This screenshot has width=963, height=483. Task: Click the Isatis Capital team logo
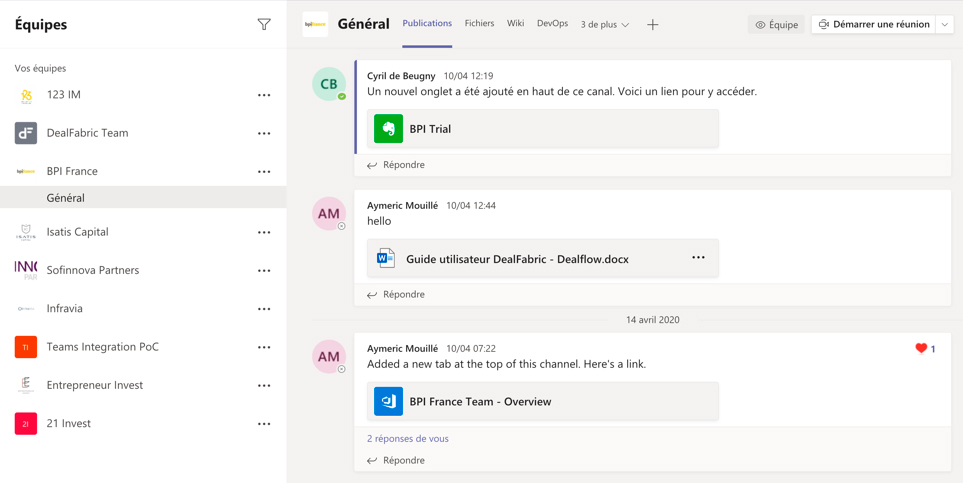tap(26, 232)
